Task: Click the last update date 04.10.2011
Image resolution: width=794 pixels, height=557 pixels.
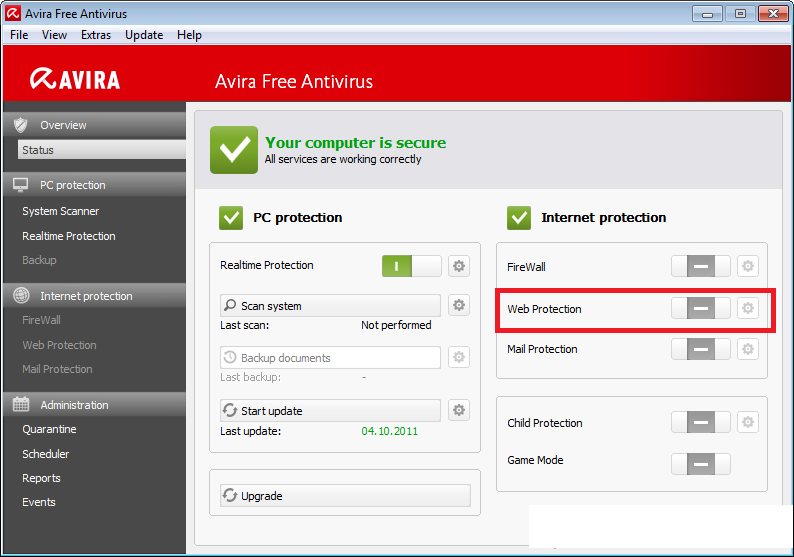Action: (x=389, y=431)
